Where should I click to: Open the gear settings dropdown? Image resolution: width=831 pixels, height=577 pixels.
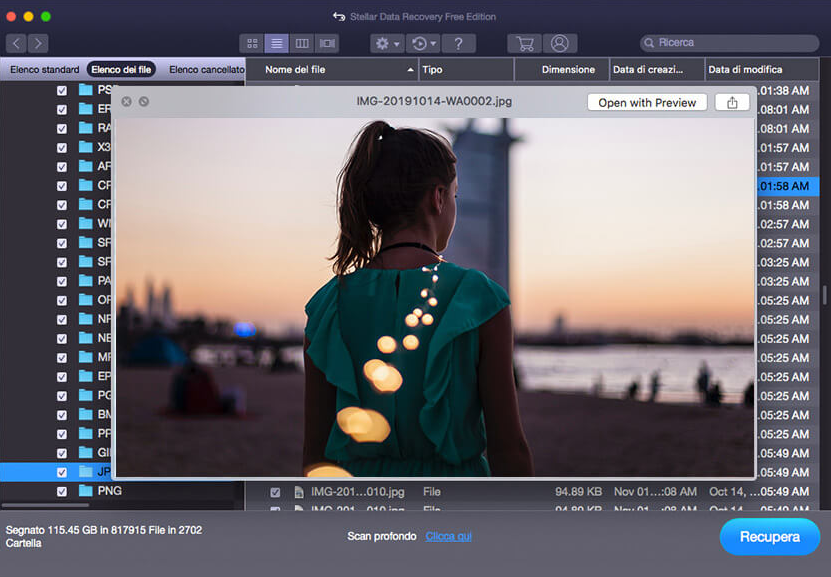point(387,43)
